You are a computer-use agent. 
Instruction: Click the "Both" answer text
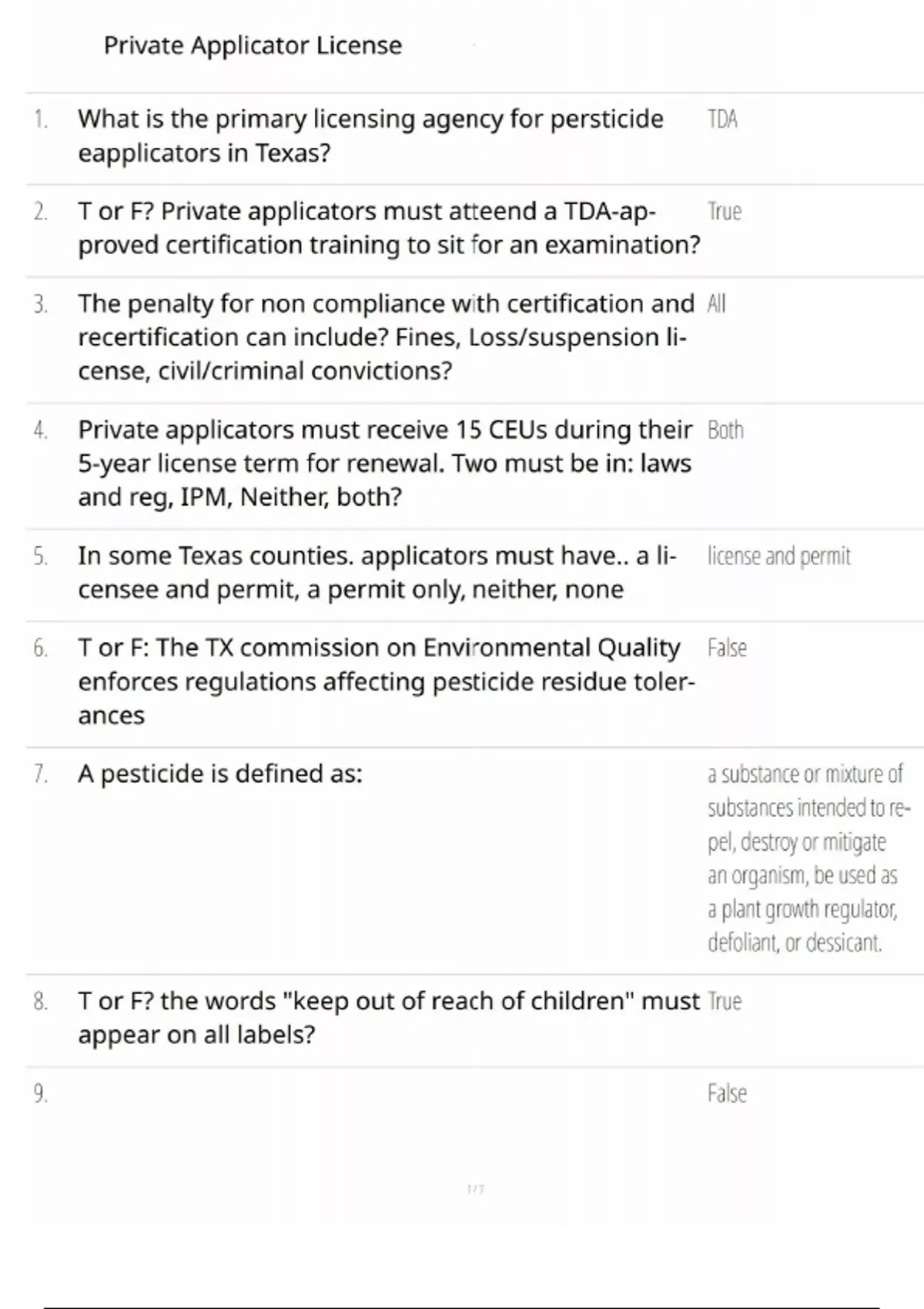(725, 430)
